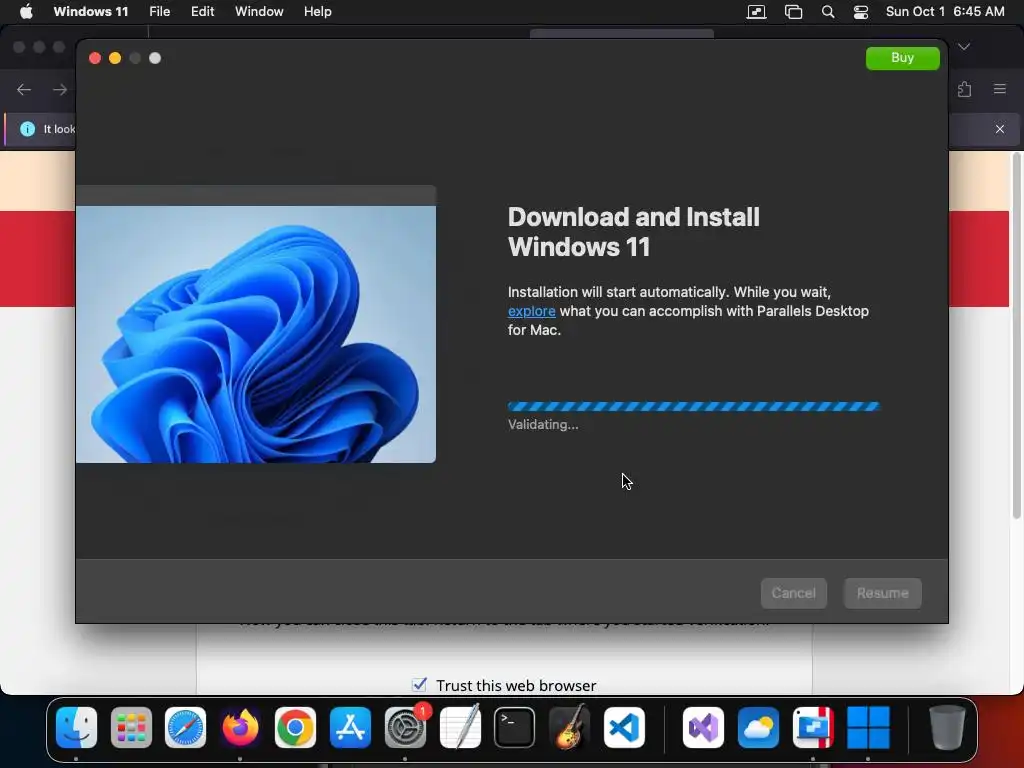Click the Resume button

click(882, 593)
